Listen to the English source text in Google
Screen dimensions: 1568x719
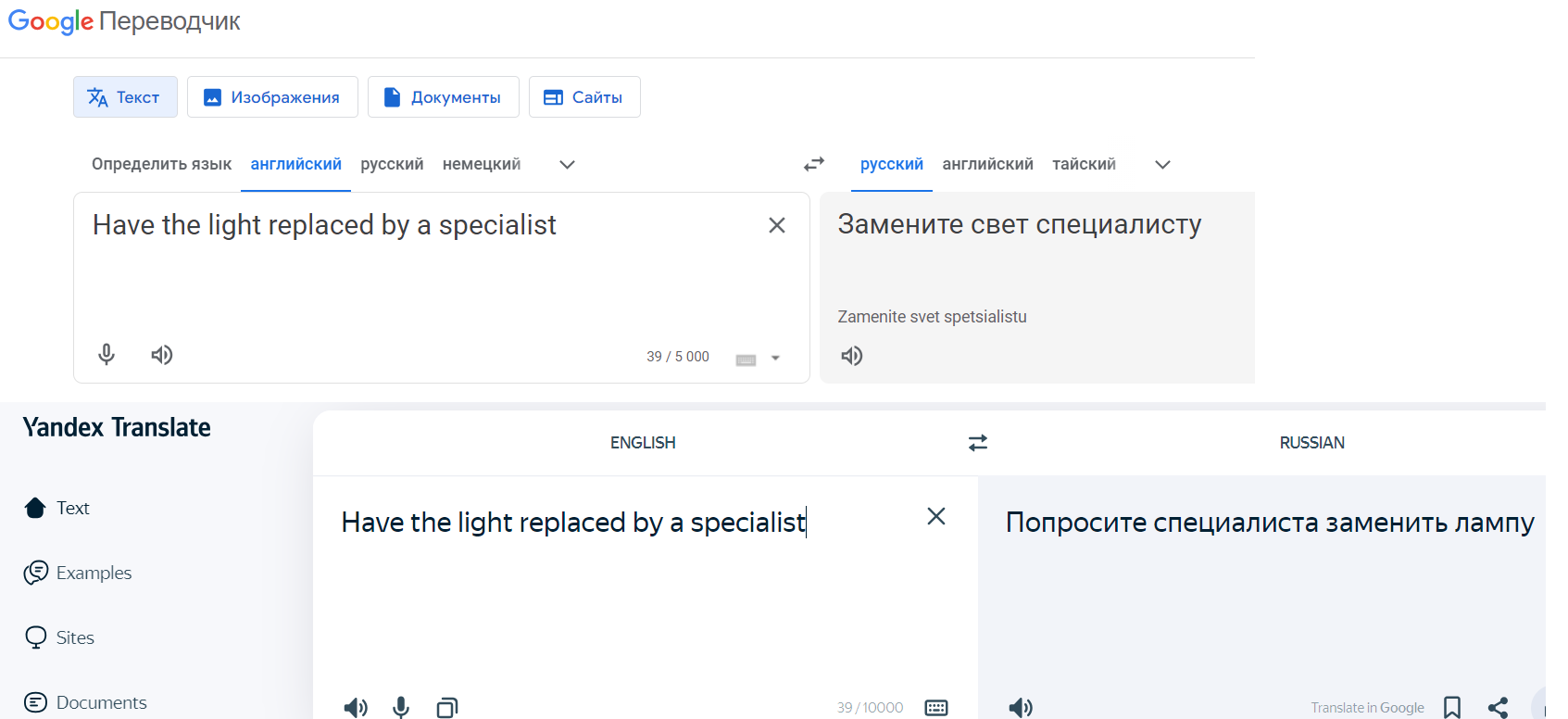(162, 355)
